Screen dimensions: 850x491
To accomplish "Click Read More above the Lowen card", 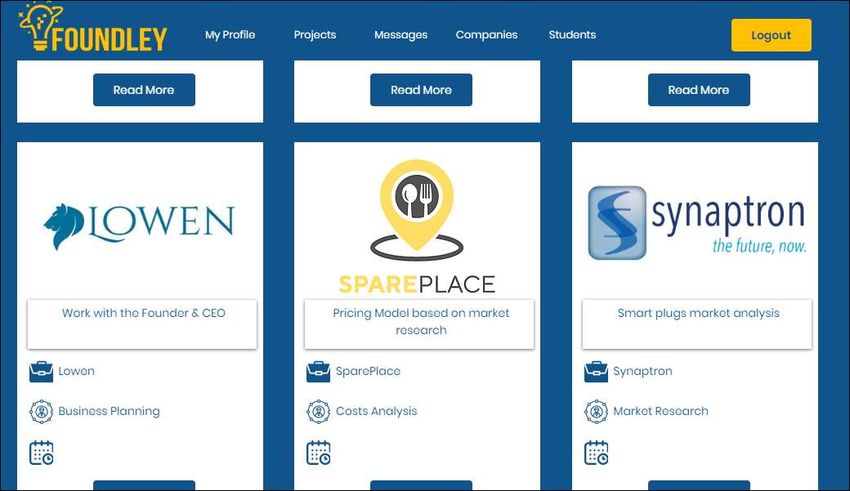I will coord(144,90).
